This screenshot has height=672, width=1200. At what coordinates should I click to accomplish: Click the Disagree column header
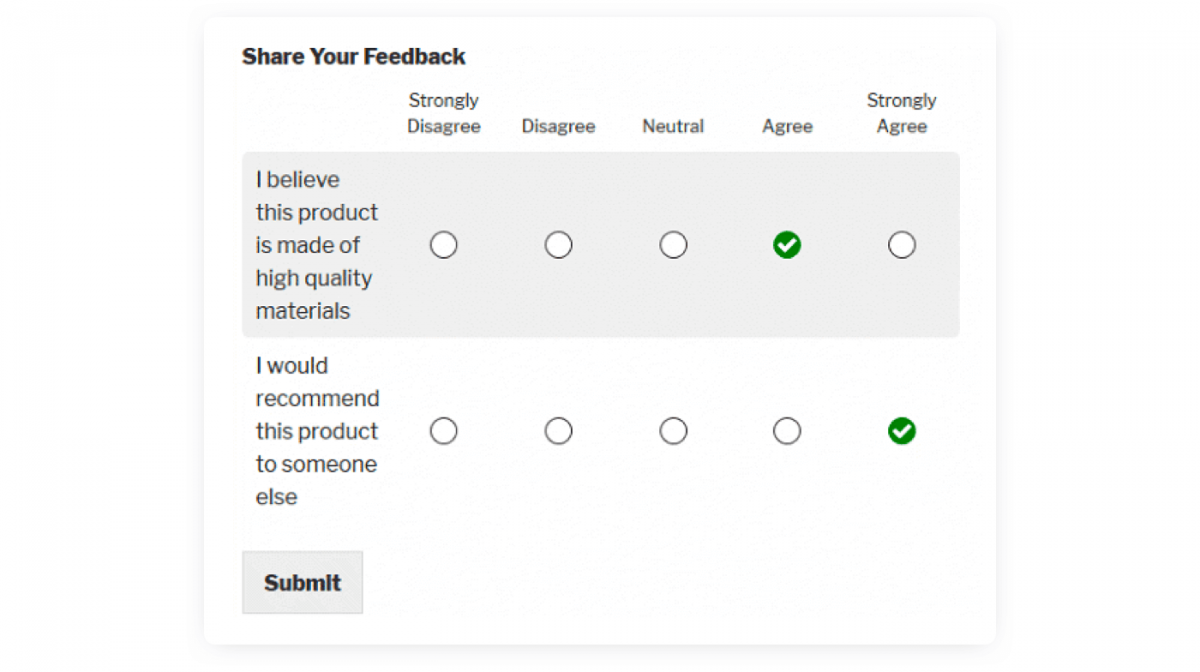coord(559,126)
